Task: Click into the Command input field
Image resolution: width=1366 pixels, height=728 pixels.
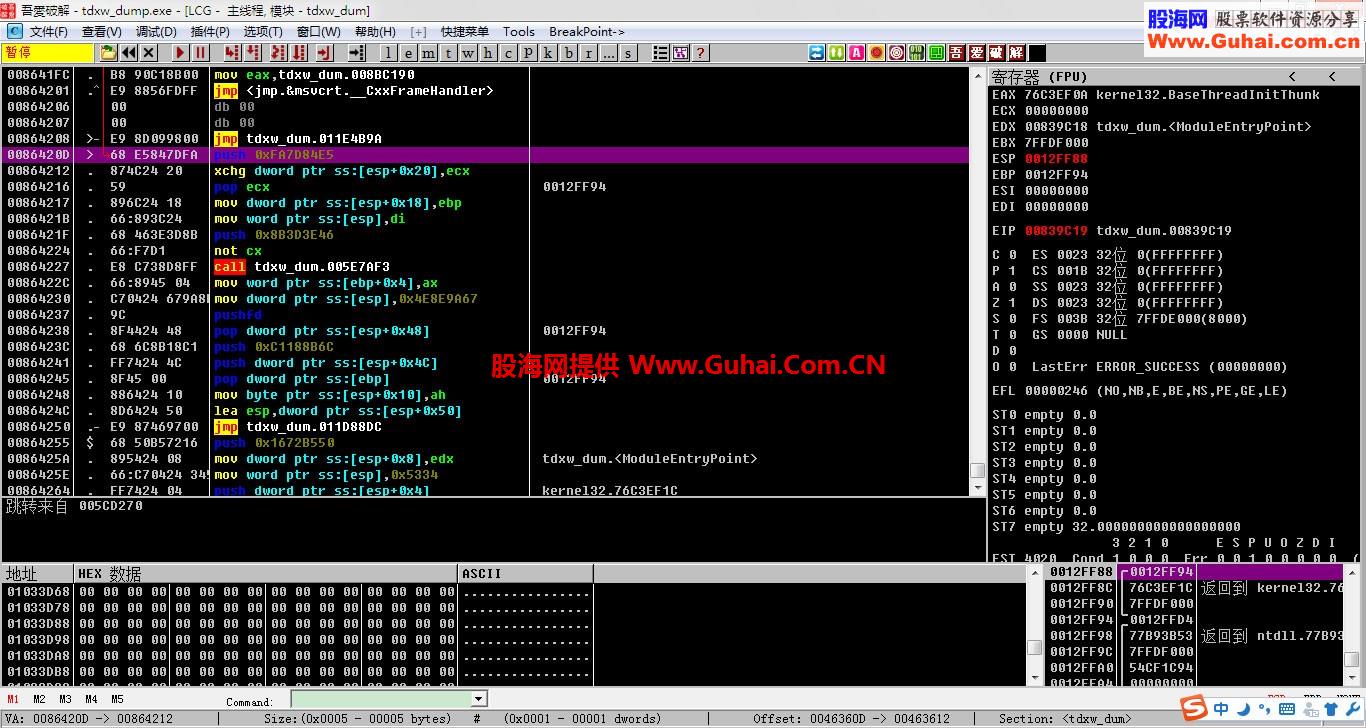Action: [381, 699]
